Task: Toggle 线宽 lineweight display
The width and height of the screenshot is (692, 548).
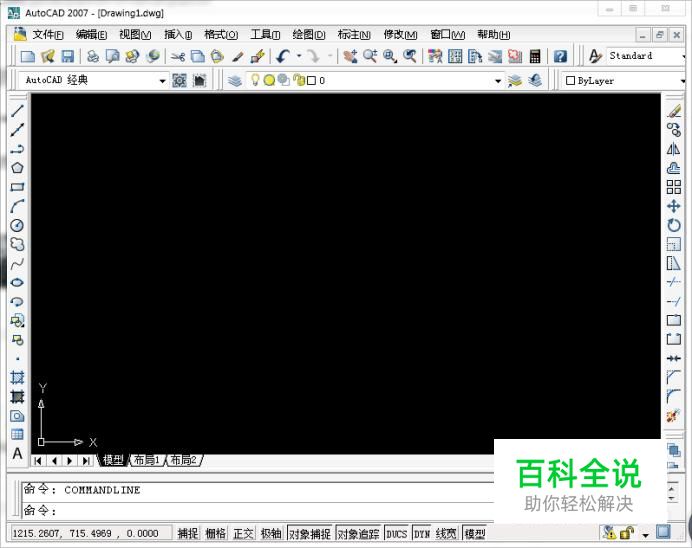Action: point(446,534)
